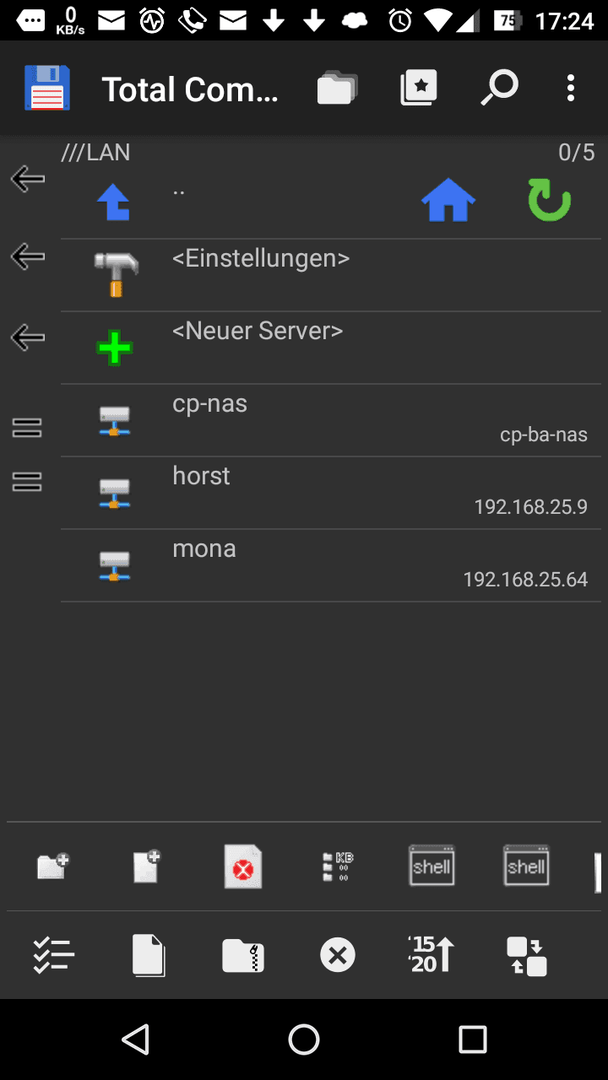Open the three-dot overflow menu
The height and width of the screenshot is (1080, 608).
point(570,88)
